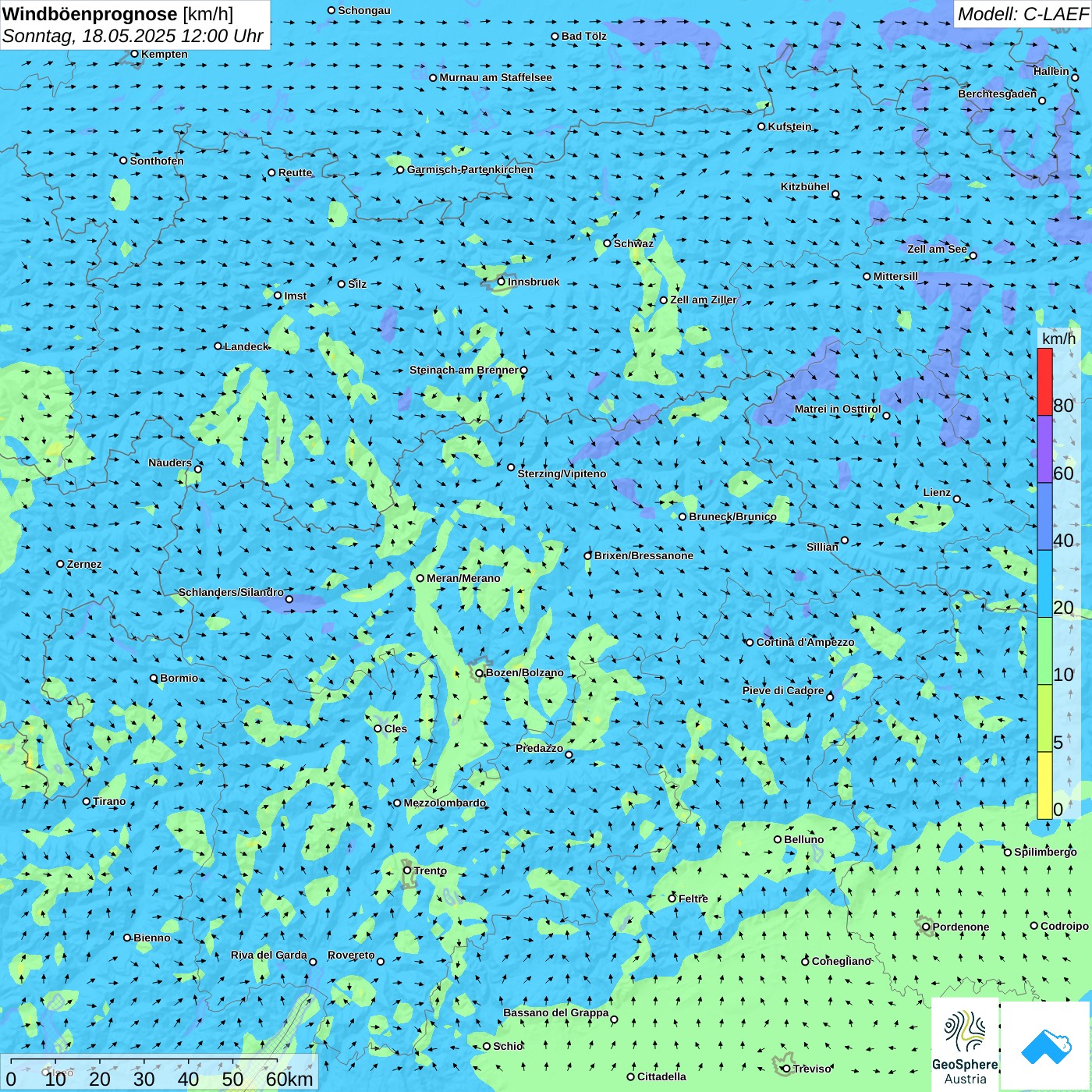Click the Rovereto label
This screenshot has height=1092, width=1092.
[351, 955]
